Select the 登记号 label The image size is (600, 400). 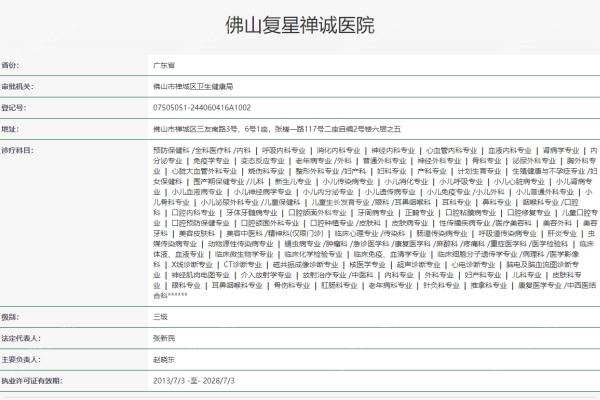(x=14, y=108)
